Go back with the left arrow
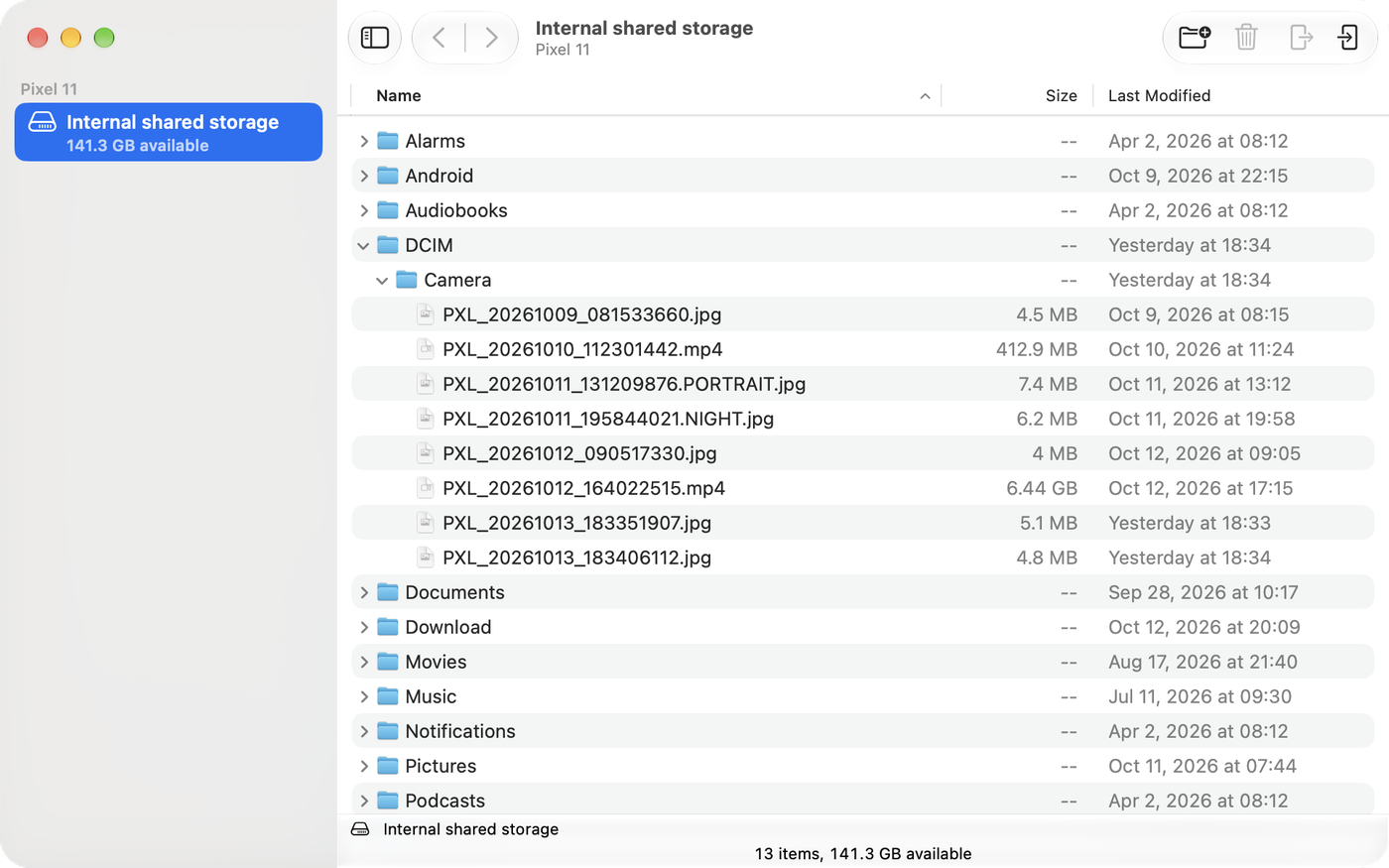 tap(439, 38)
